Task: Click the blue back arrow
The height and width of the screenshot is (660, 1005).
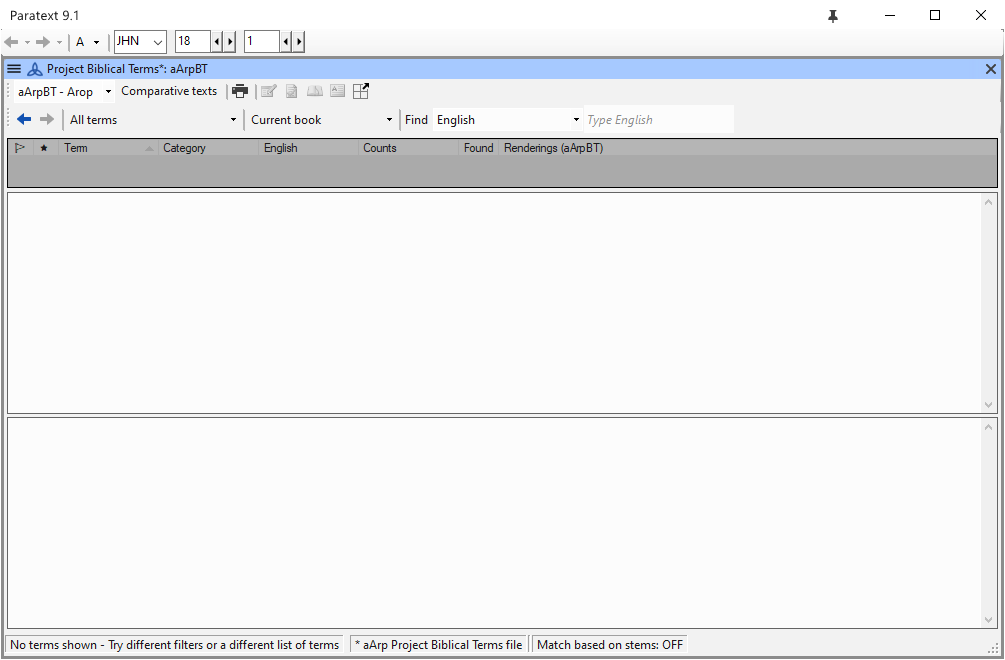Action: click(24, 119)
